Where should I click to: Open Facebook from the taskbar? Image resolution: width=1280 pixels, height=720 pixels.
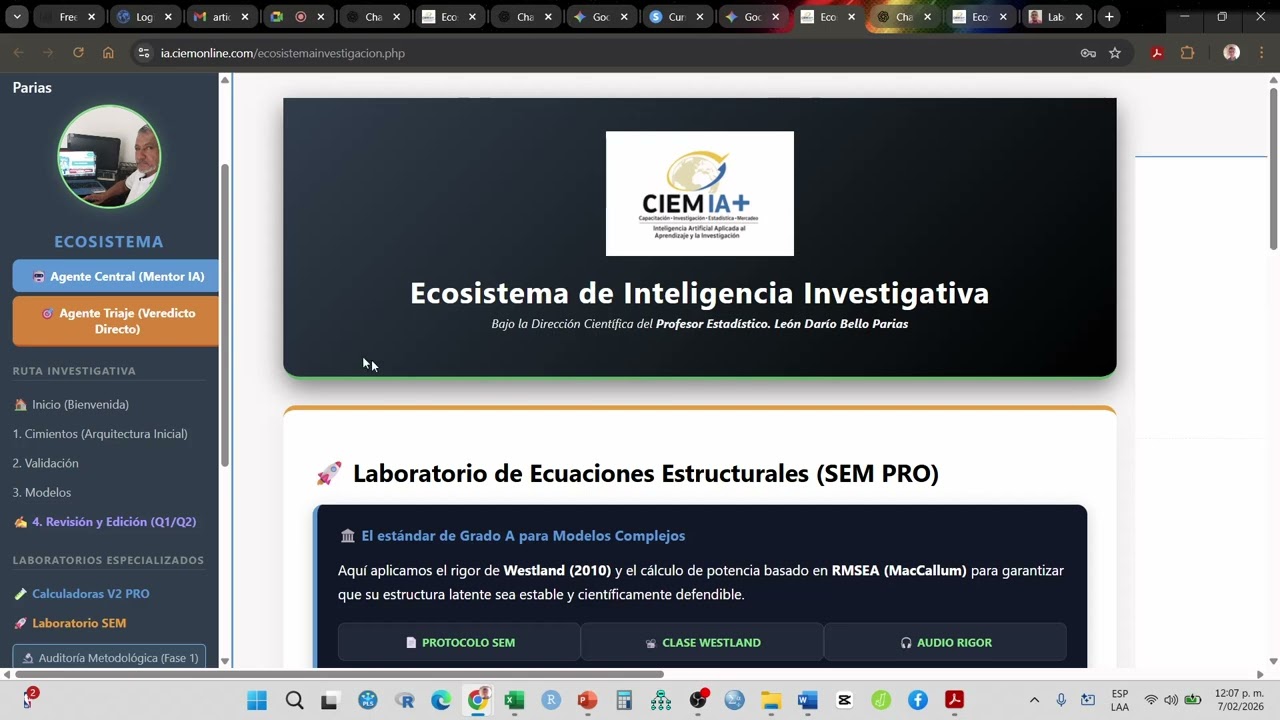pyautogui.click(x=918, y=700)
